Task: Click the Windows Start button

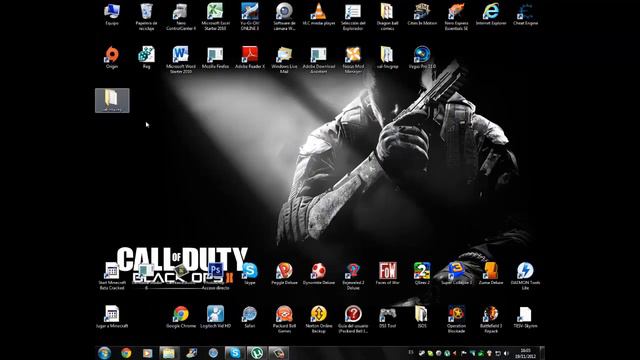Action: pyautogui.click(x=104, y=353)
